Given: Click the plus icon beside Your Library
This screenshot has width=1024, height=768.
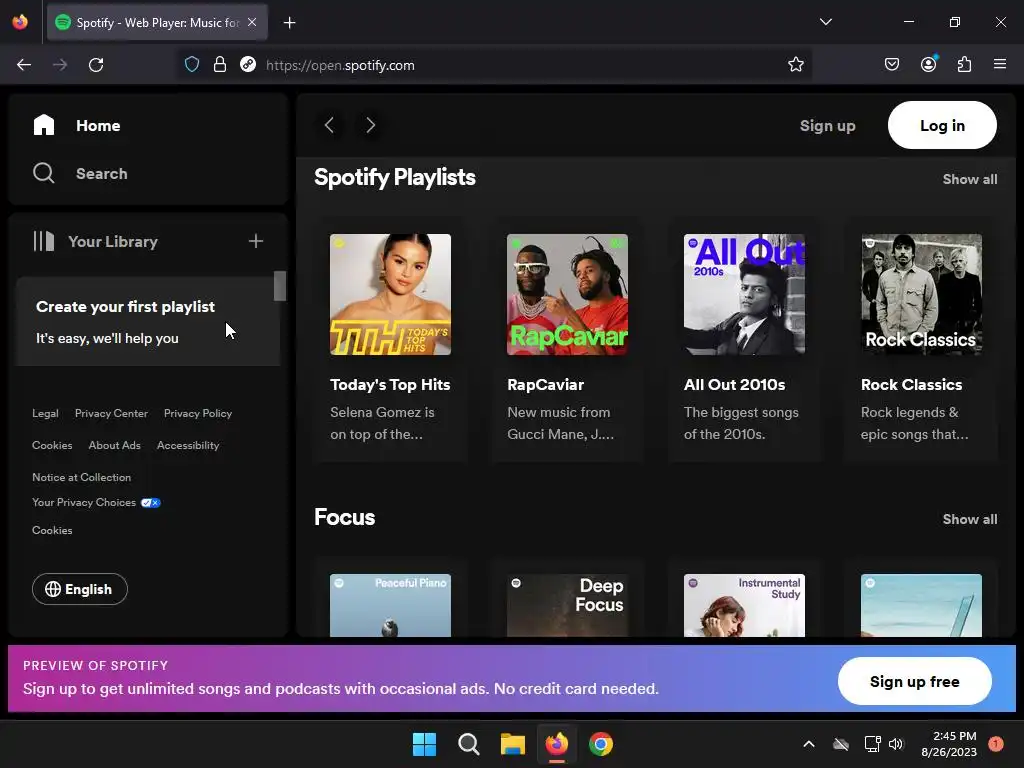Looking at the screenshot, I should tap(256, 241).
